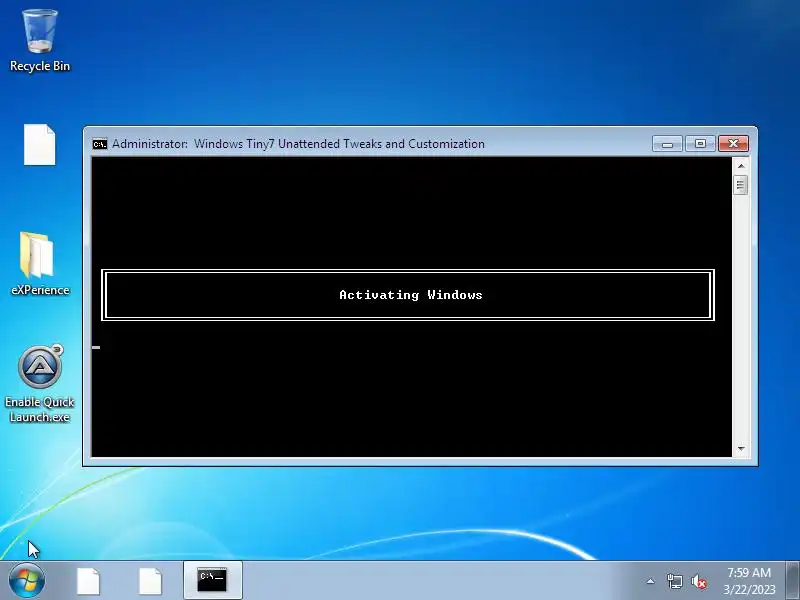This screenshot has height=600, width=800.
Task: Click the Windows Start orb
Action: pyautogui.click(x=27, y=581)
